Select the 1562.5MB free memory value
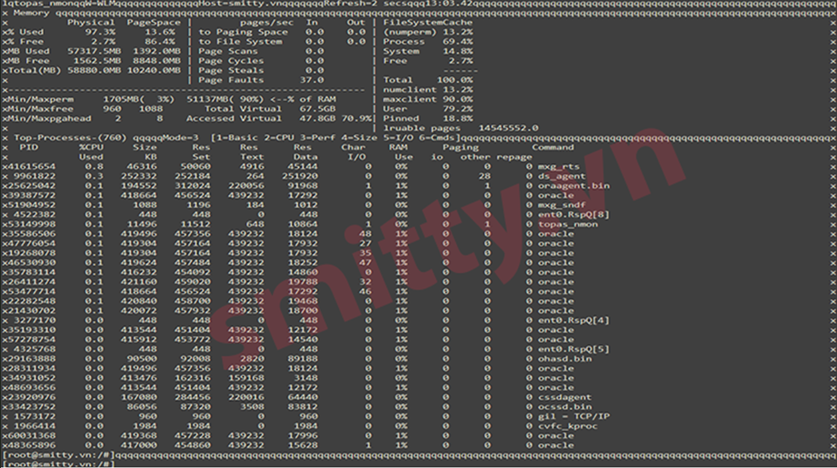This screenshot has width=837, height=468. pos(97,61)
